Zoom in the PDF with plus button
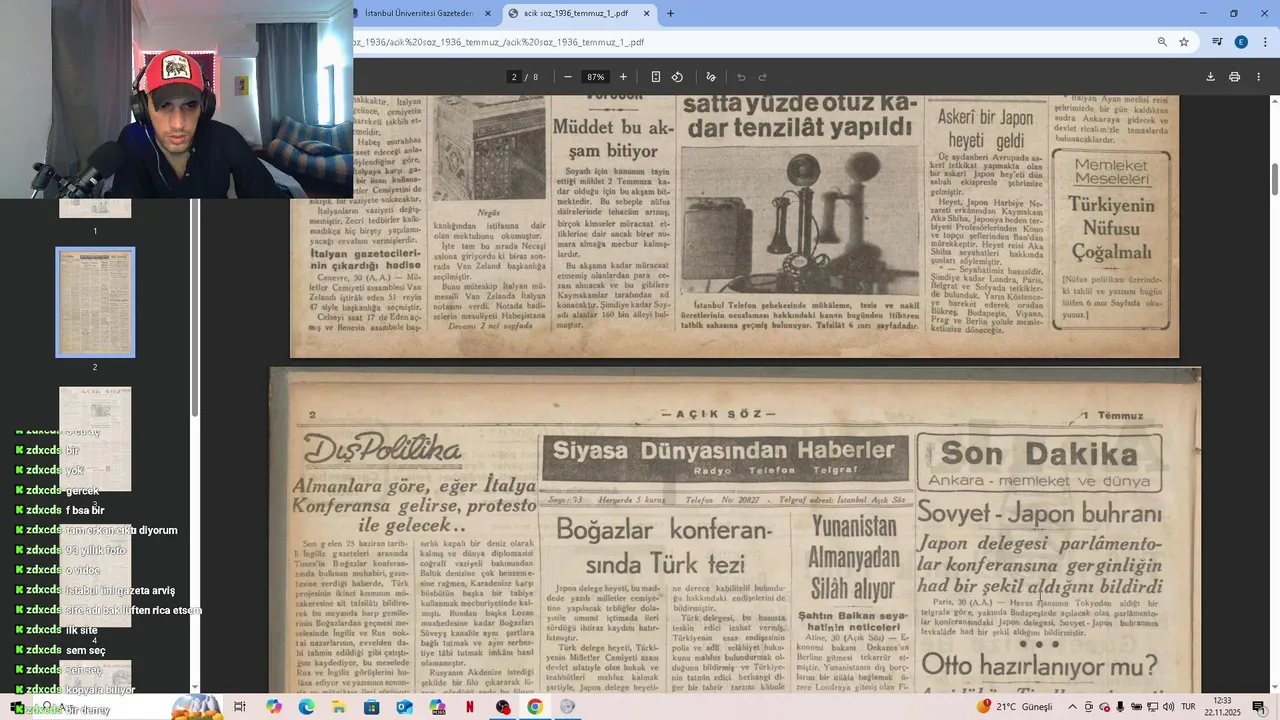The image size is (1280, 720). [623, 77]
